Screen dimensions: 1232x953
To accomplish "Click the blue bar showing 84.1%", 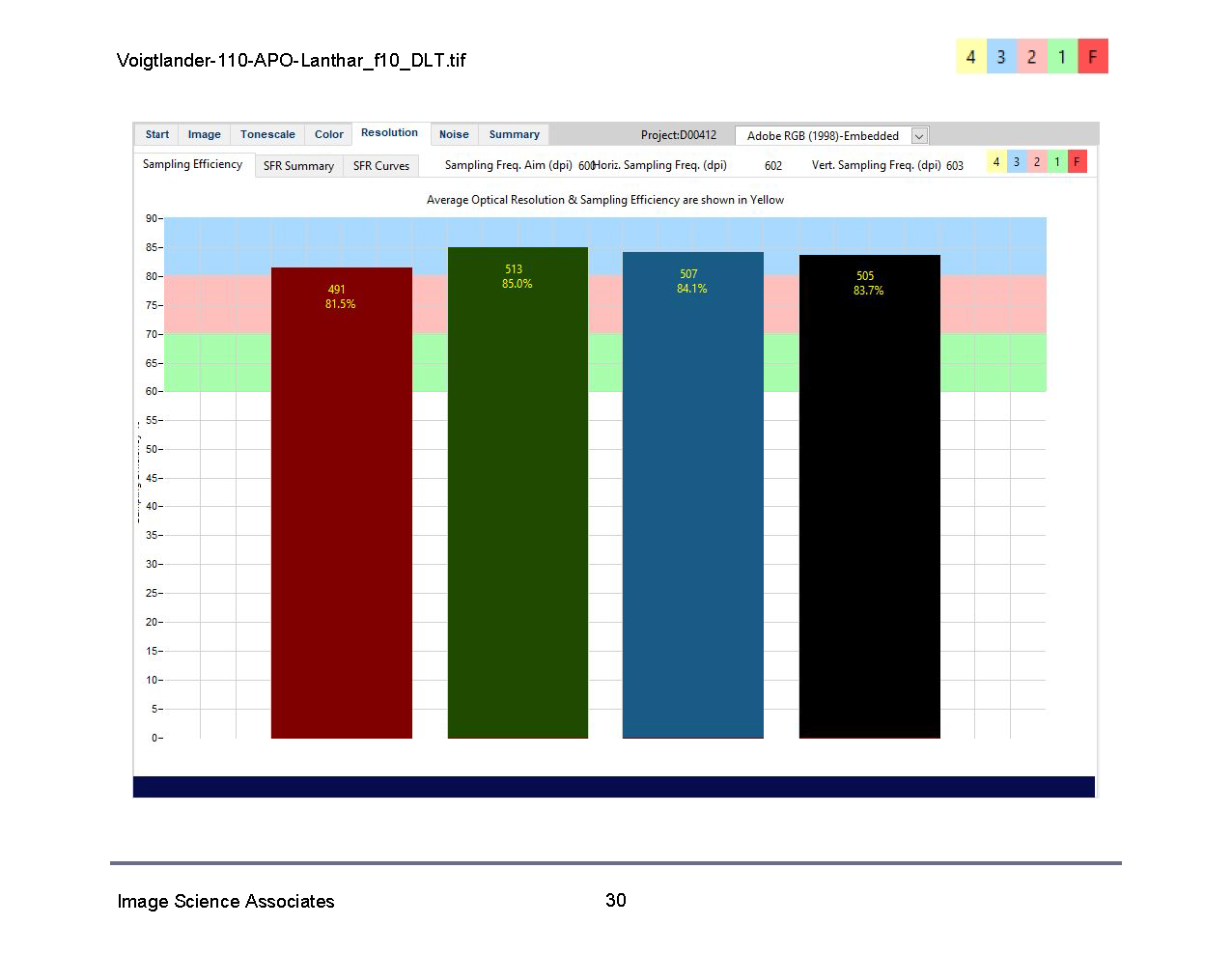I will pyautogui.click(x=693, y=495).
